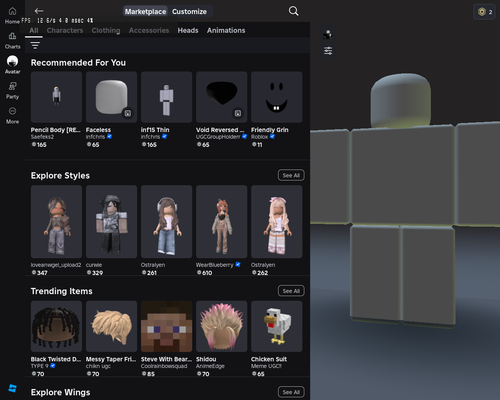Click the Robux balance icon
500x400 pixels.
click(x=482, y=12)
